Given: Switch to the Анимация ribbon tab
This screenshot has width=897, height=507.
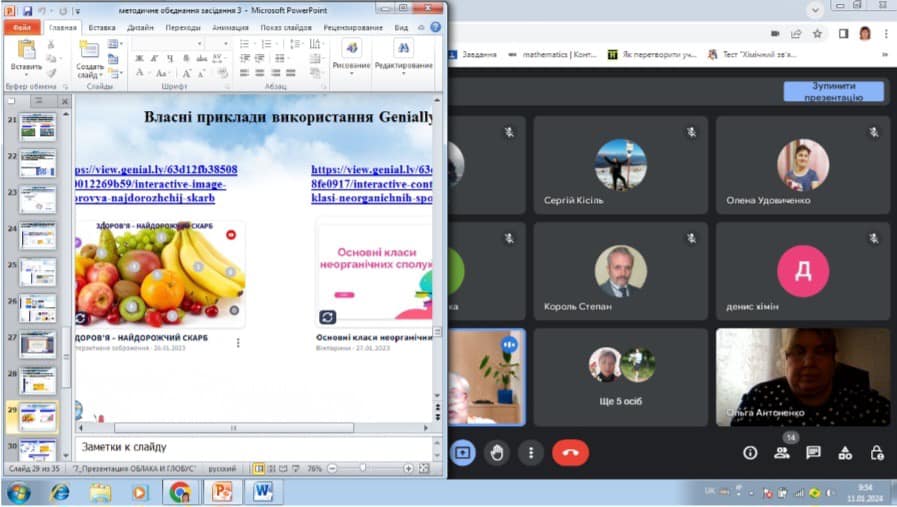Looking at the screenshot, I should point(231,27).
